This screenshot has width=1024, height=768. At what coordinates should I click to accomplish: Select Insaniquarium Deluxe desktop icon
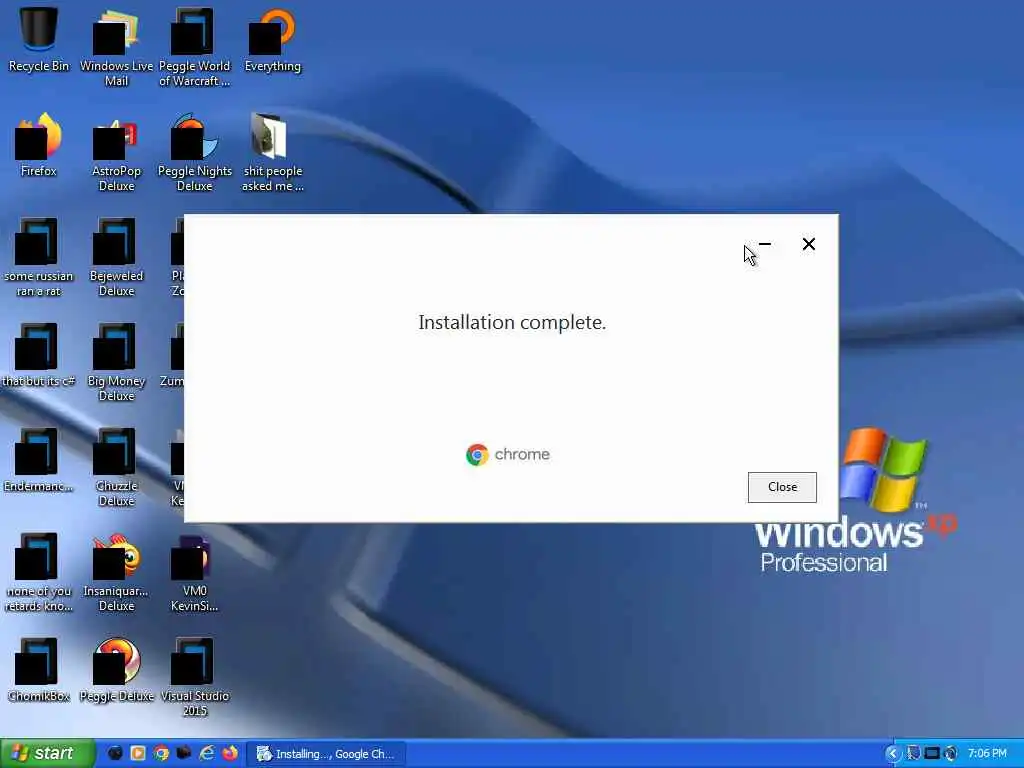116,574
